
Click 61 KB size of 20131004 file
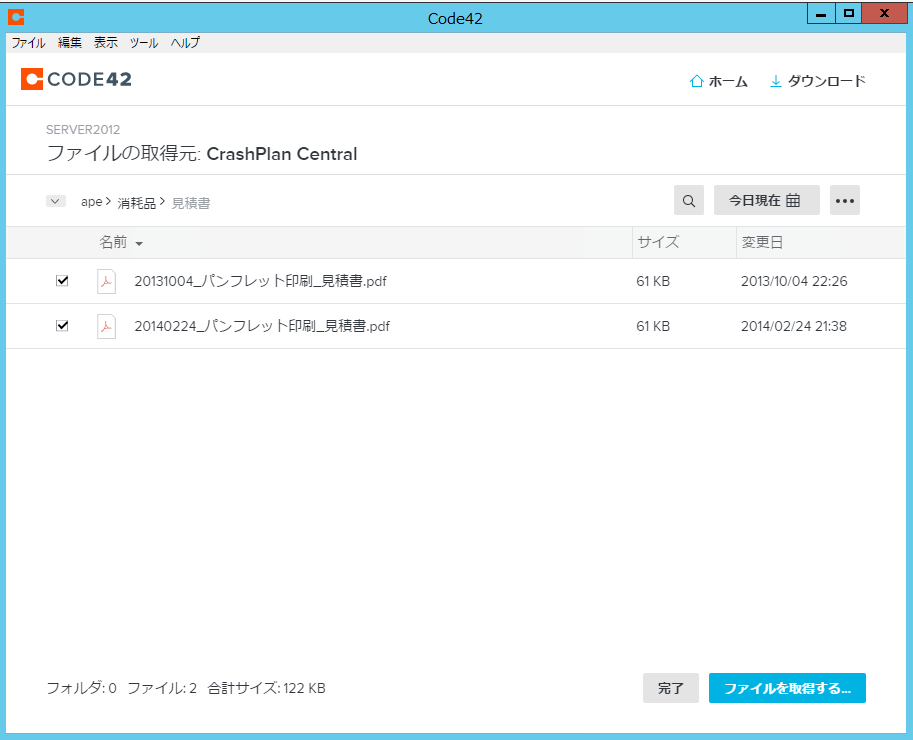[x=653, y=281]
